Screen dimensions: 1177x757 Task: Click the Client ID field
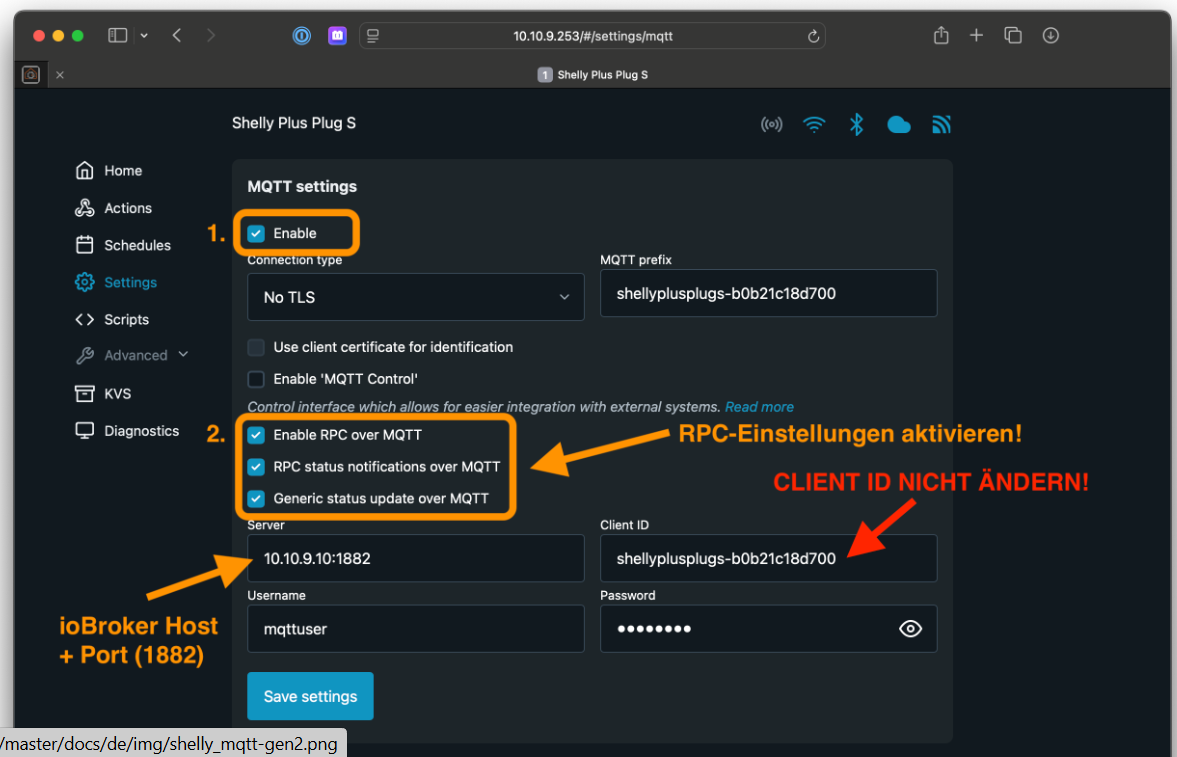769,558
